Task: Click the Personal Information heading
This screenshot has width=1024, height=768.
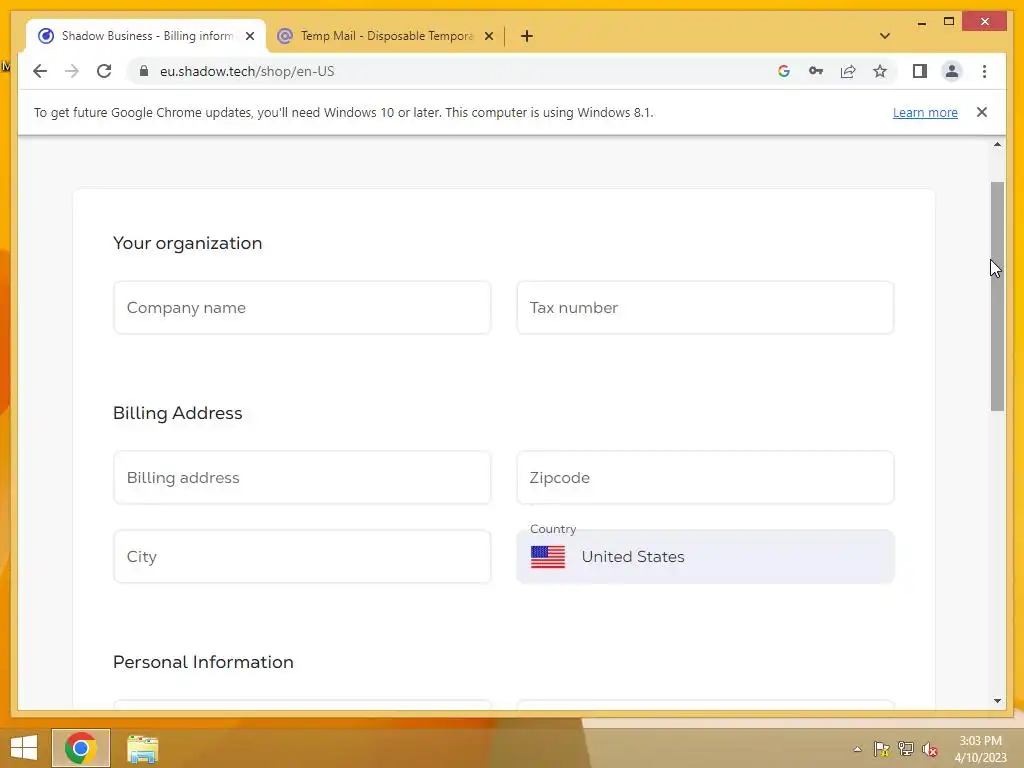Action: (x=203, y=662)
